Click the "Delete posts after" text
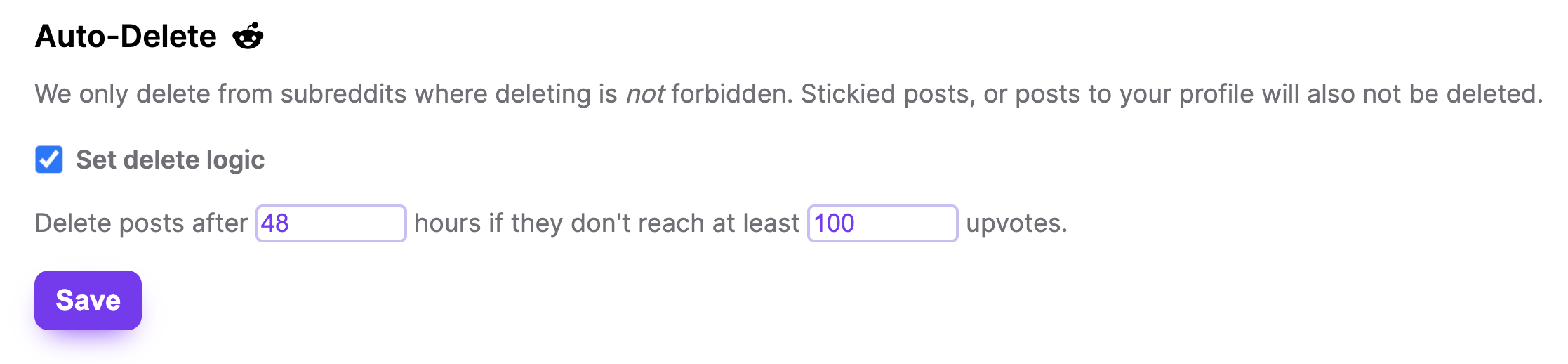The image size is (1568, 364). click(141, 223)
